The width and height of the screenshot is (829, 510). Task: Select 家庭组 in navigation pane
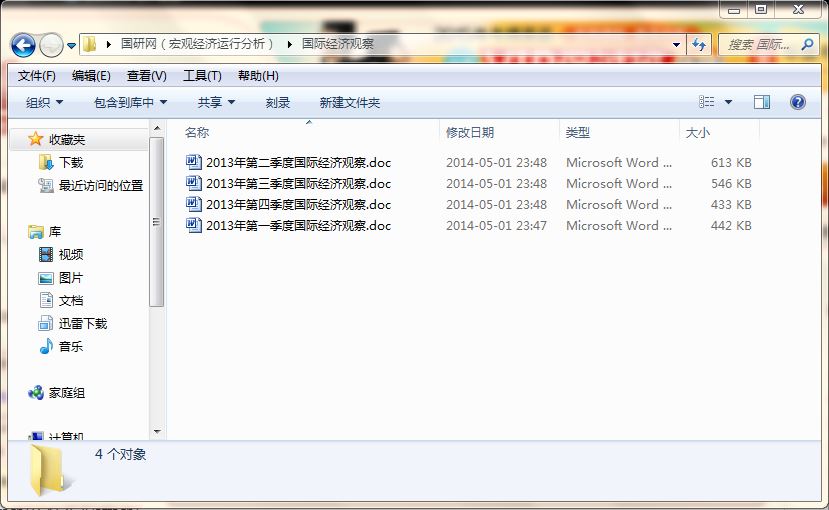(x=67, y=393)
